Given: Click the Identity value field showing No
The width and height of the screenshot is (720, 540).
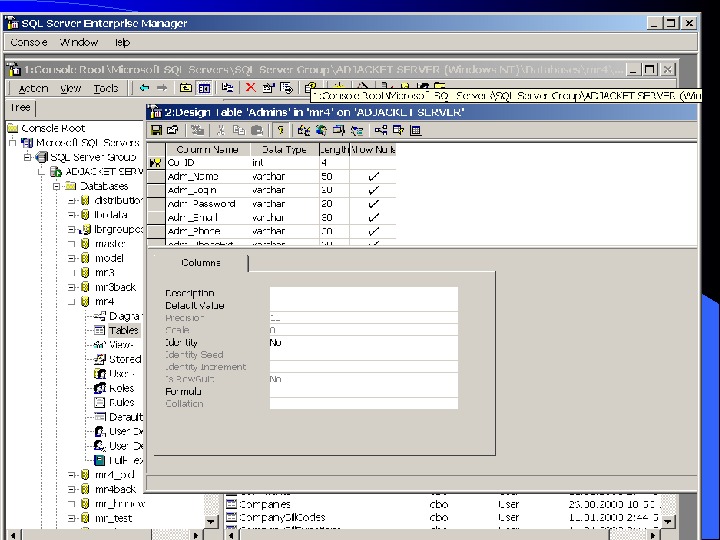Looking at the screenshot, I should [x=364, y=342].
